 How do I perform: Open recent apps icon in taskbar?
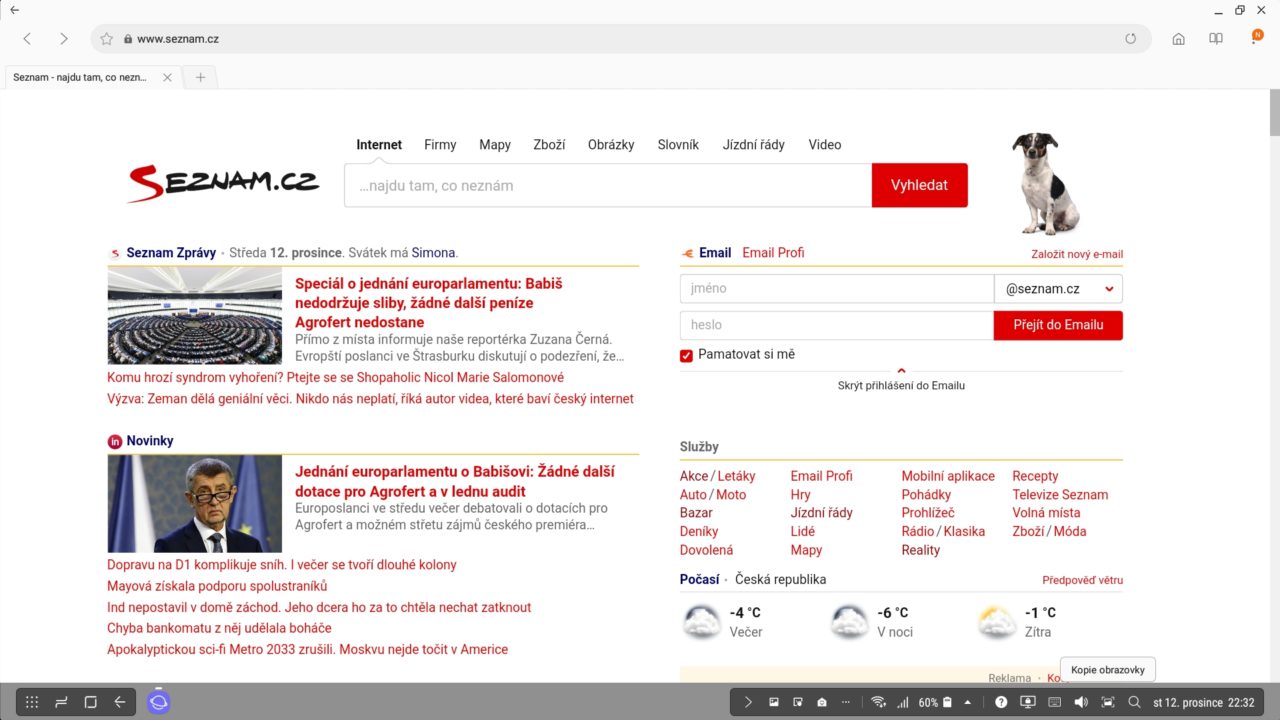(x=61, y=702)
